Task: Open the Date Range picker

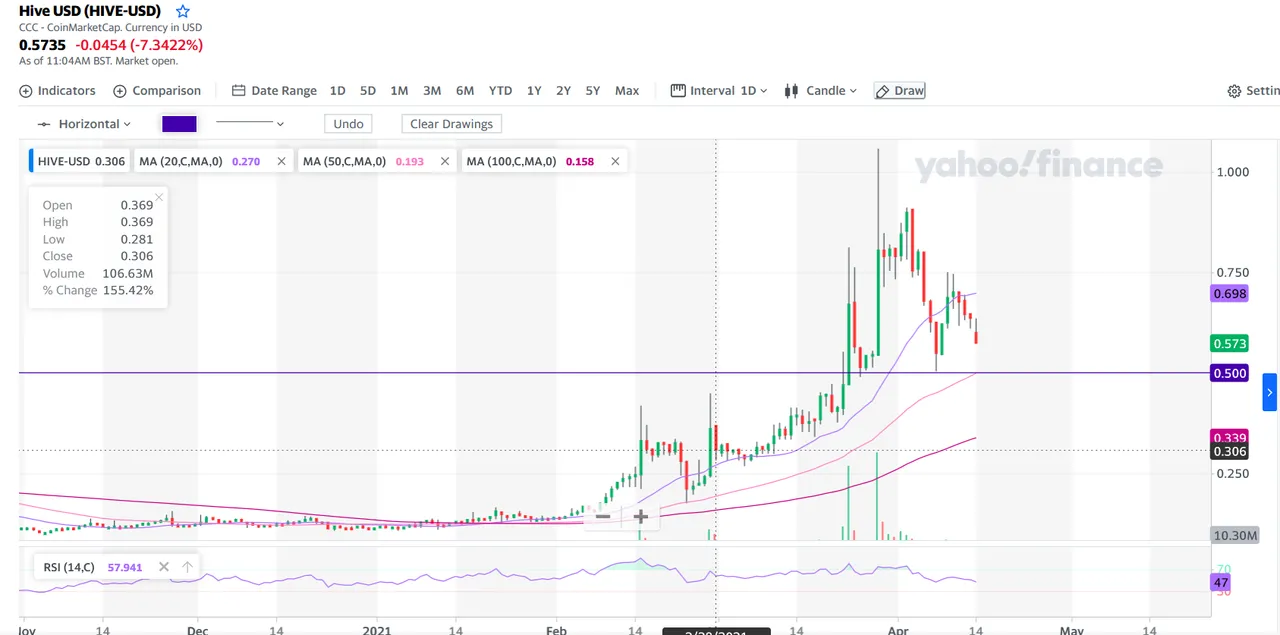Action: [274, 91]
